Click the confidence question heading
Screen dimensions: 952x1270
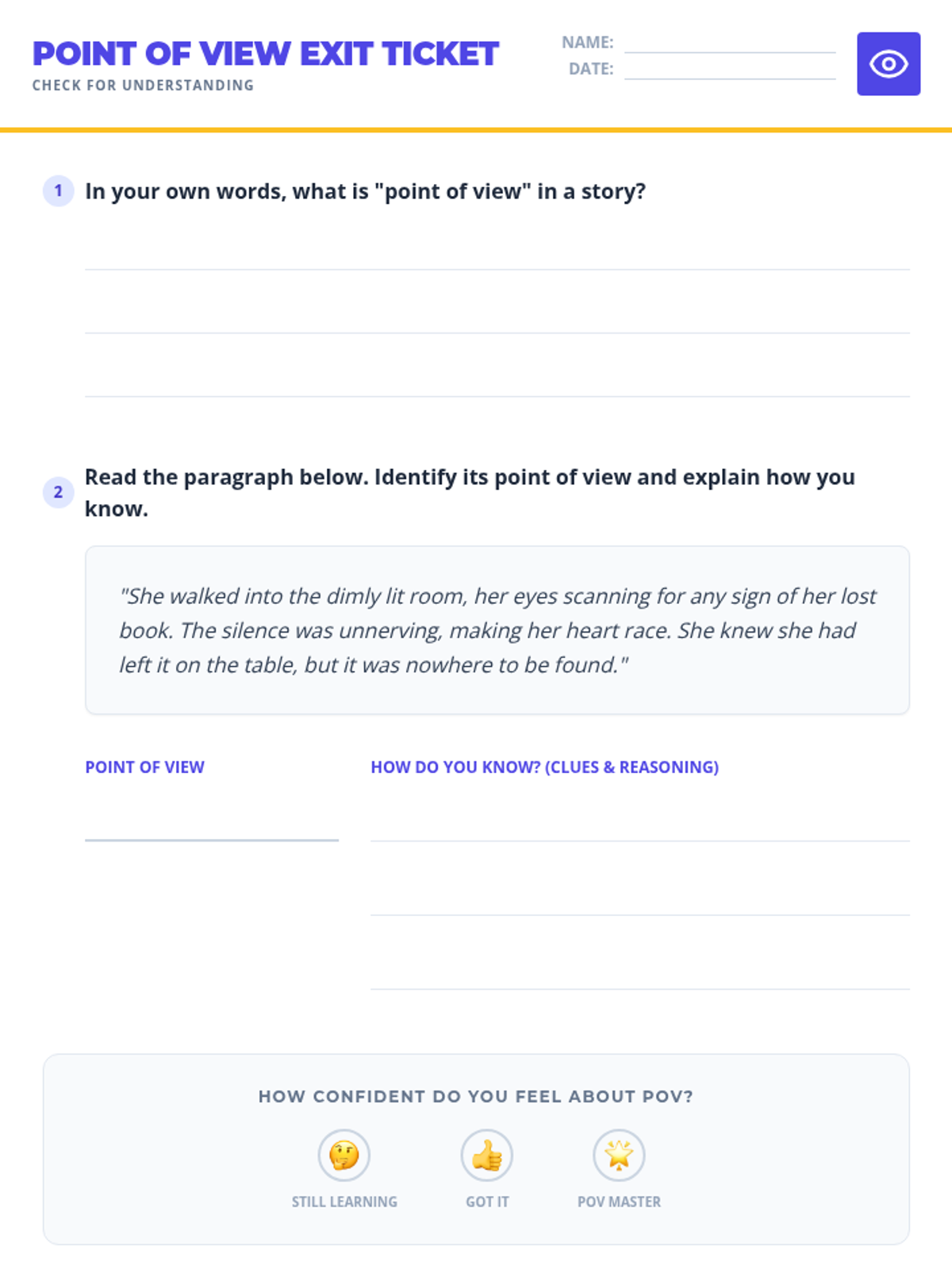click(476, 1096)
